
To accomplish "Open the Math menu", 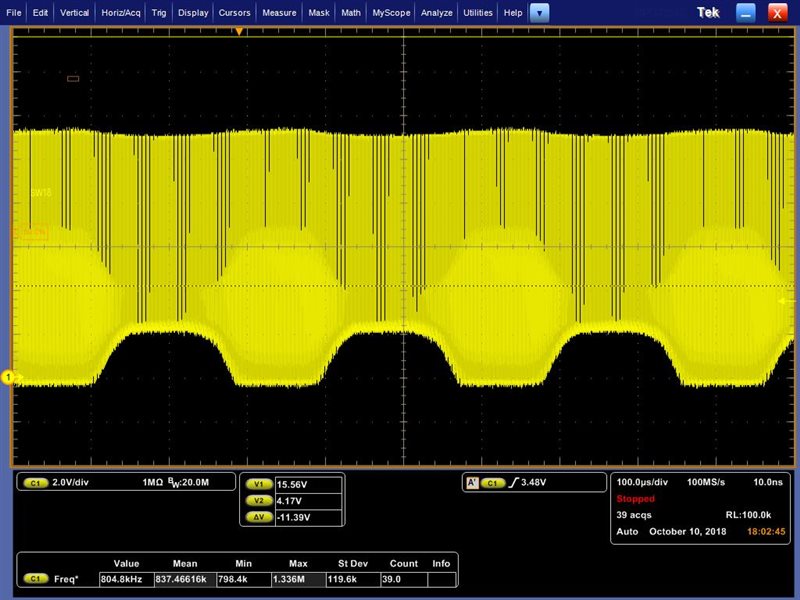I will point(351,13).
